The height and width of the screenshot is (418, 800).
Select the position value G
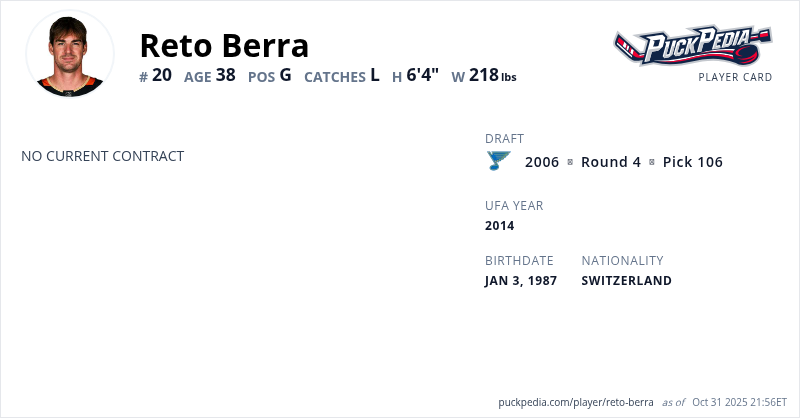(x=285, y=75)
